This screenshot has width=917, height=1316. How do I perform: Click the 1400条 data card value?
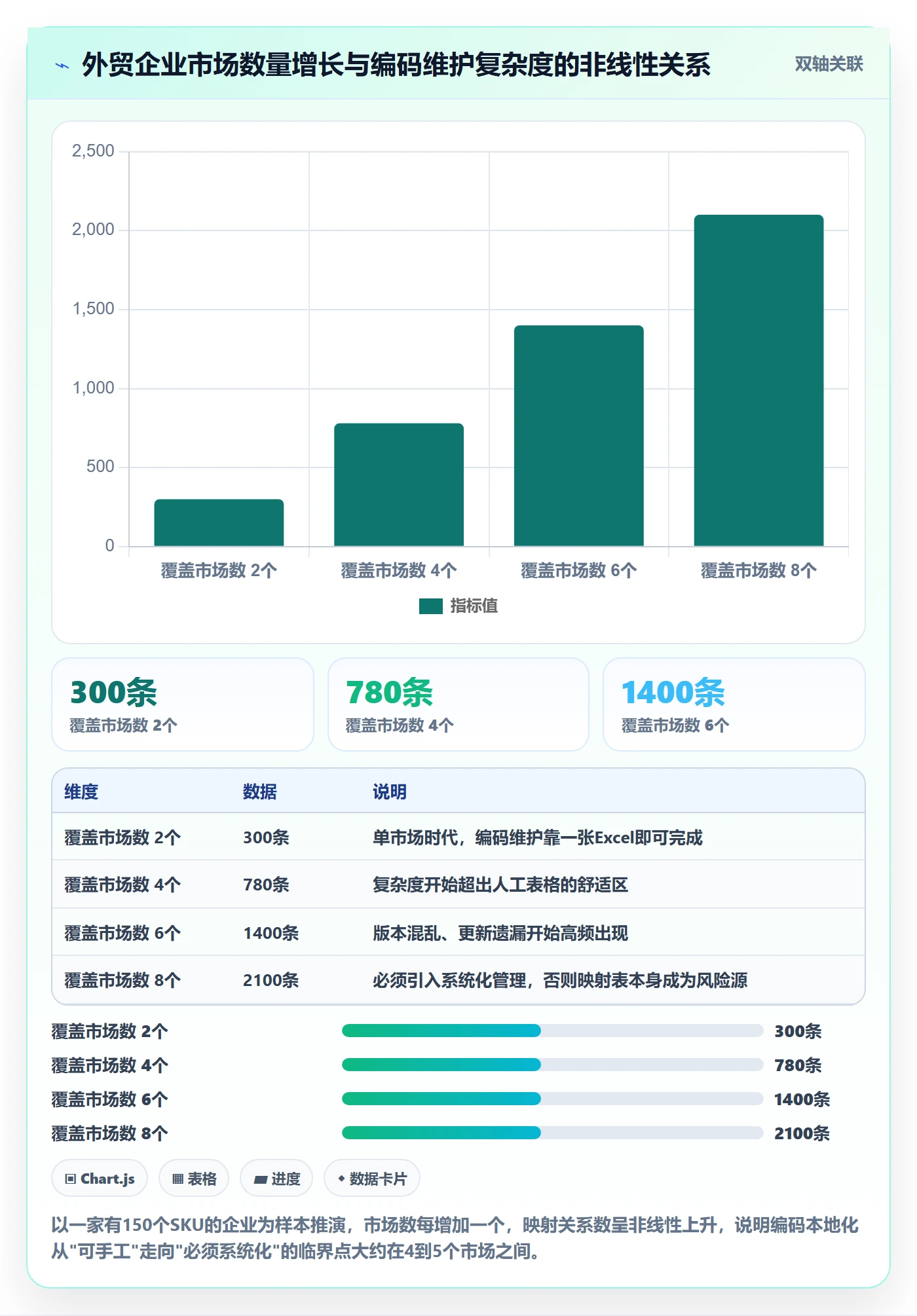pos(673,693)
